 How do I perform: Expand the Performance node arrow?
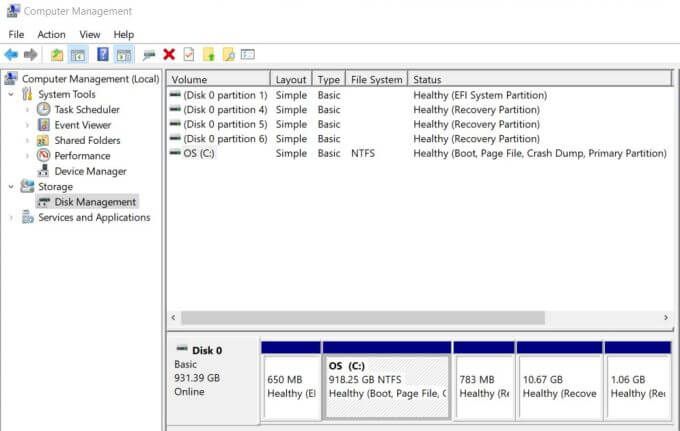(27, 156)
